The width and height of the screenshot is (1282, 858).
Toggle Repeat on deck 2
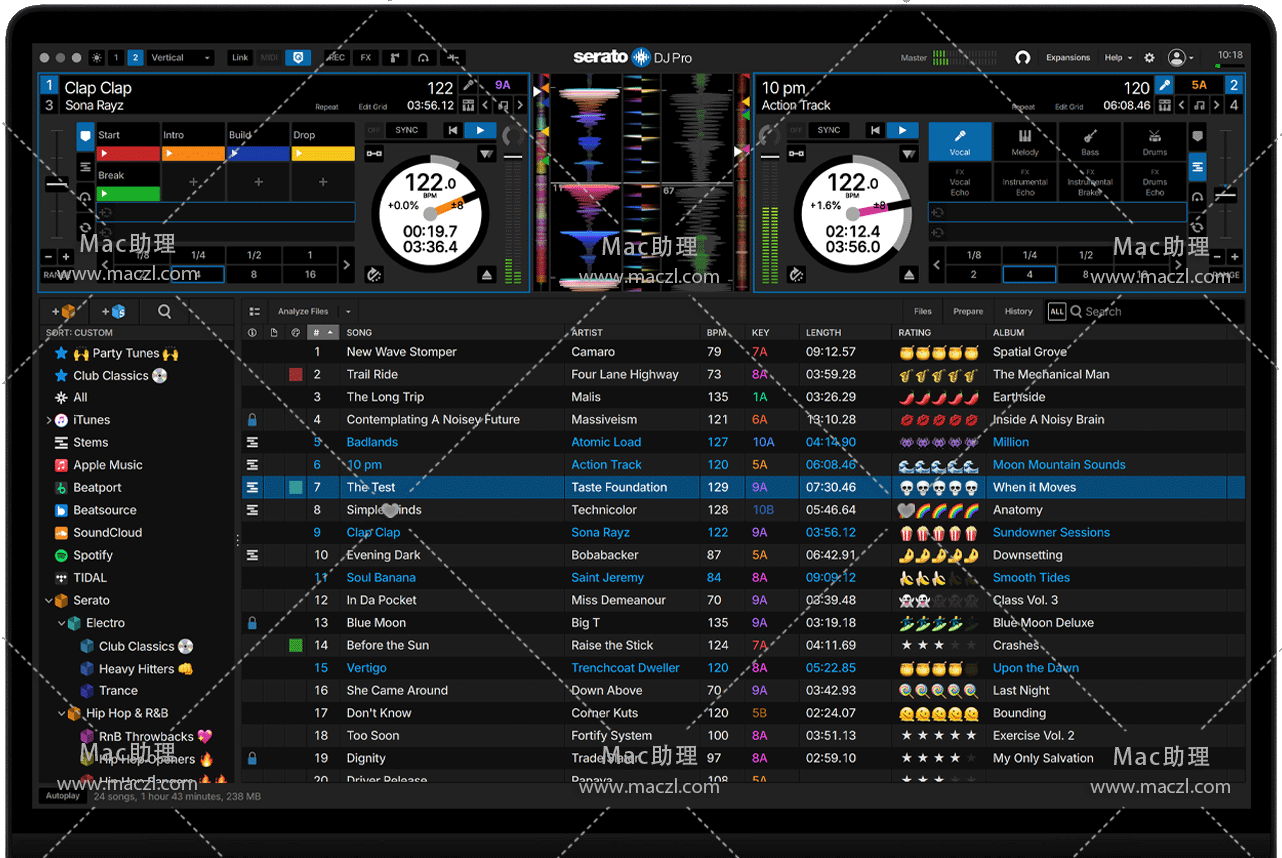1023,107
